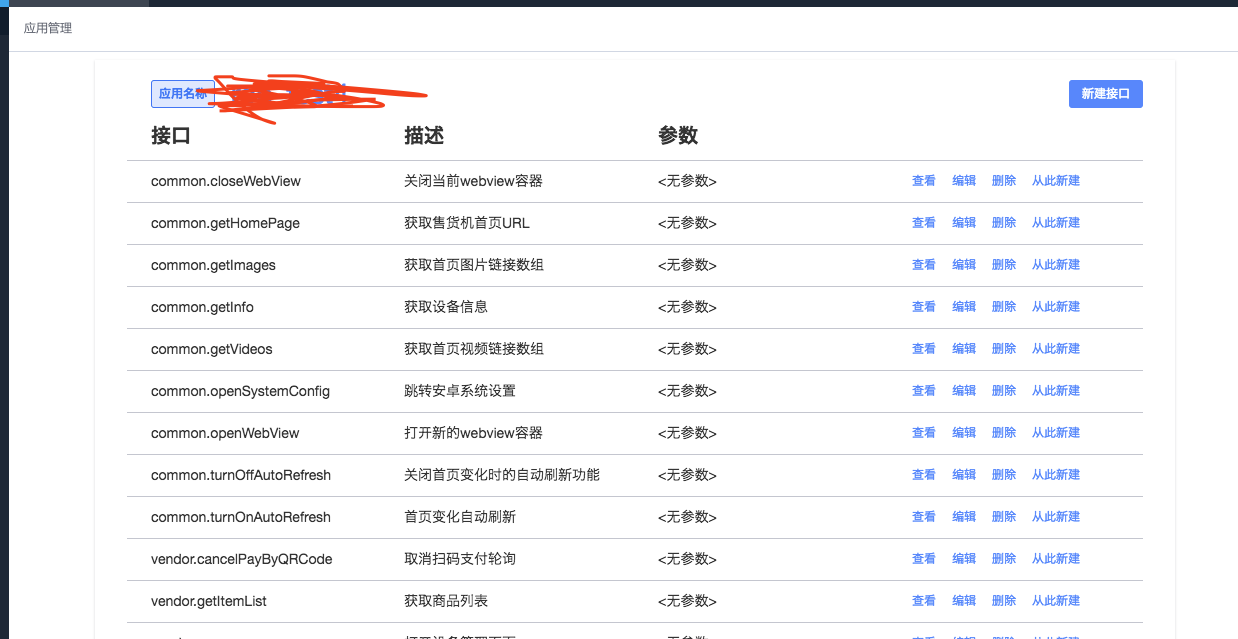This screenshot has height=639, width=1238.
Task: Select the 获取商品列表 description text
Action: point(446,601)
